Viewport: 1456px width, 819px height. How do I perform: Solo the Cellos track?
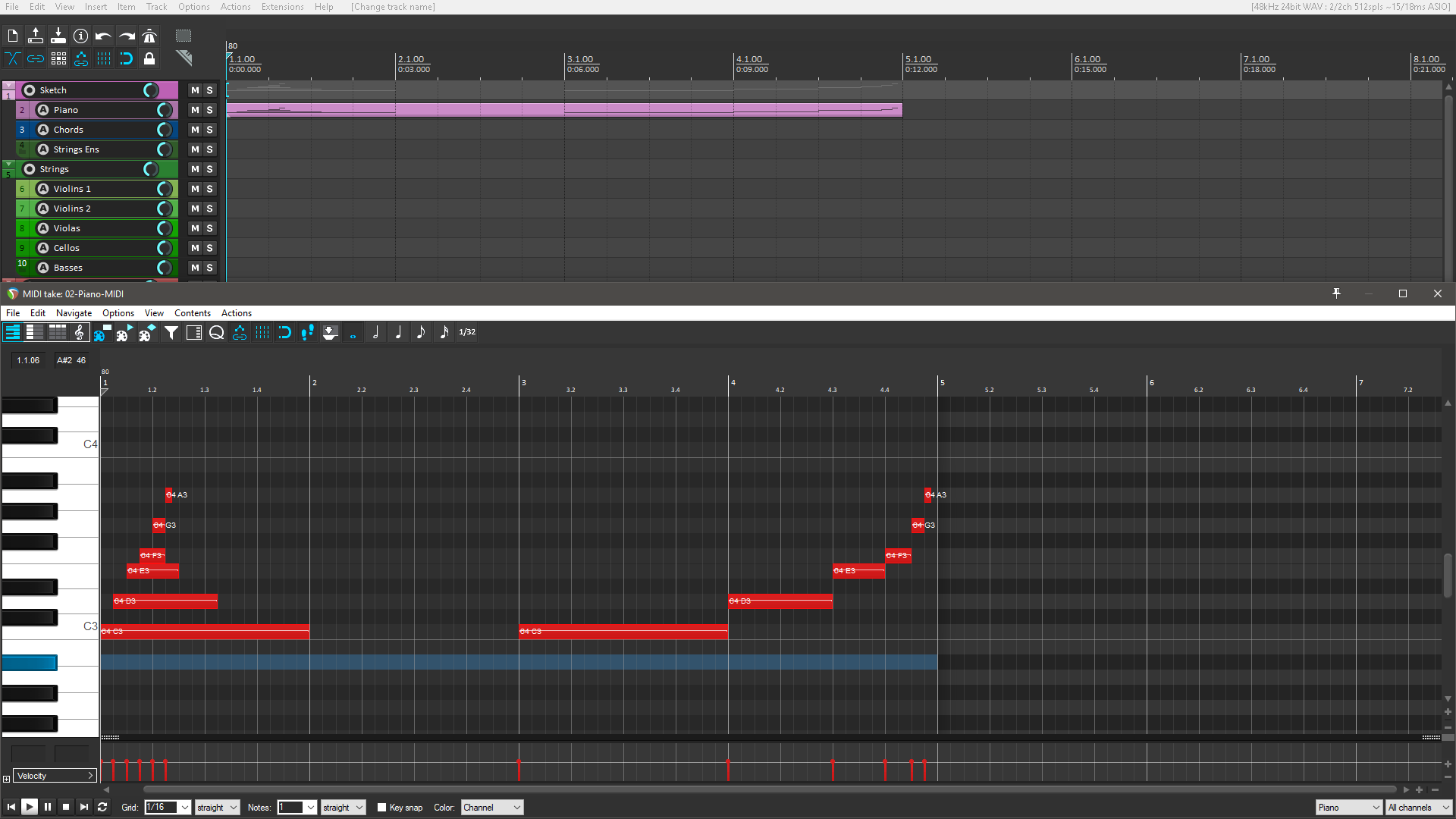[x=209, y=248]
